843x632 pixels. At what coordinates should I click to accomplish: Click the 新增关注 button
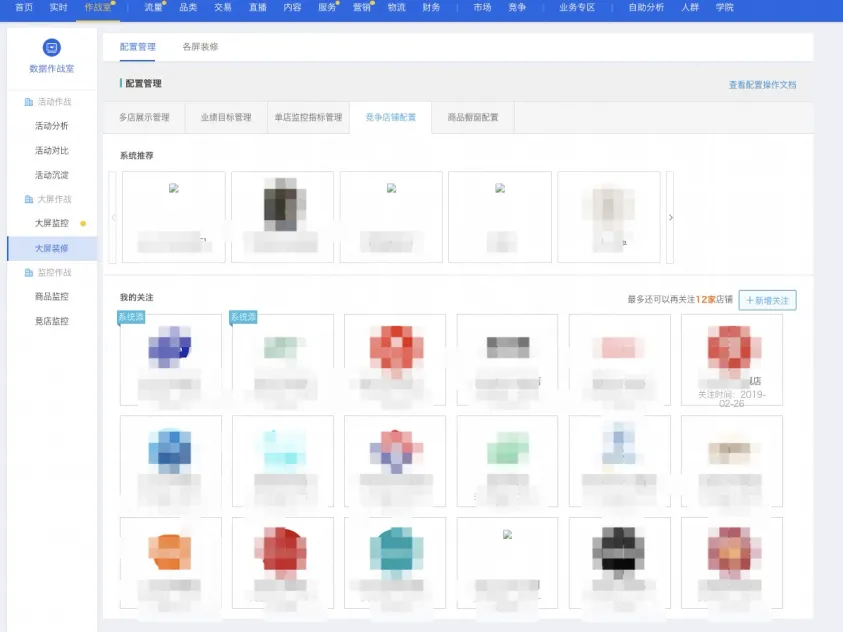click(768, 300)
